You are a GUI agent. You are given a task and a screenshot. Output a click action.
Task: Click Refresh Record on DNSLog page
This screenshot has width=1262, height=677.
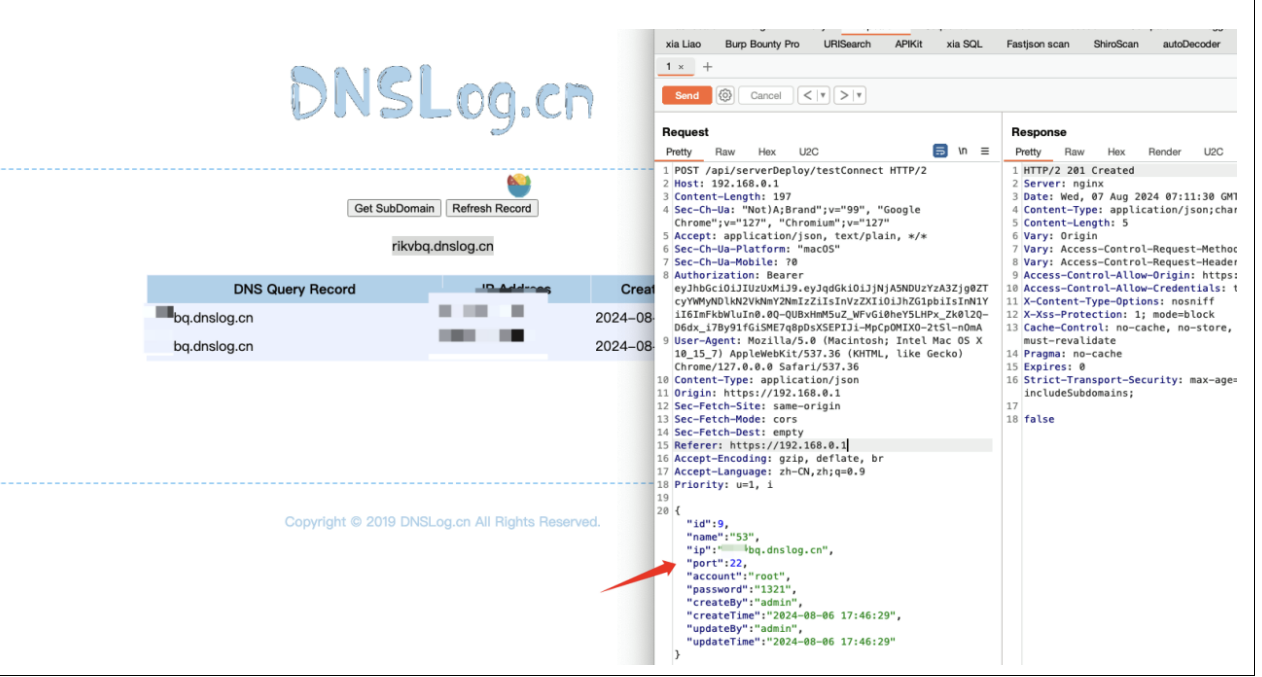(x=491, y=208)
